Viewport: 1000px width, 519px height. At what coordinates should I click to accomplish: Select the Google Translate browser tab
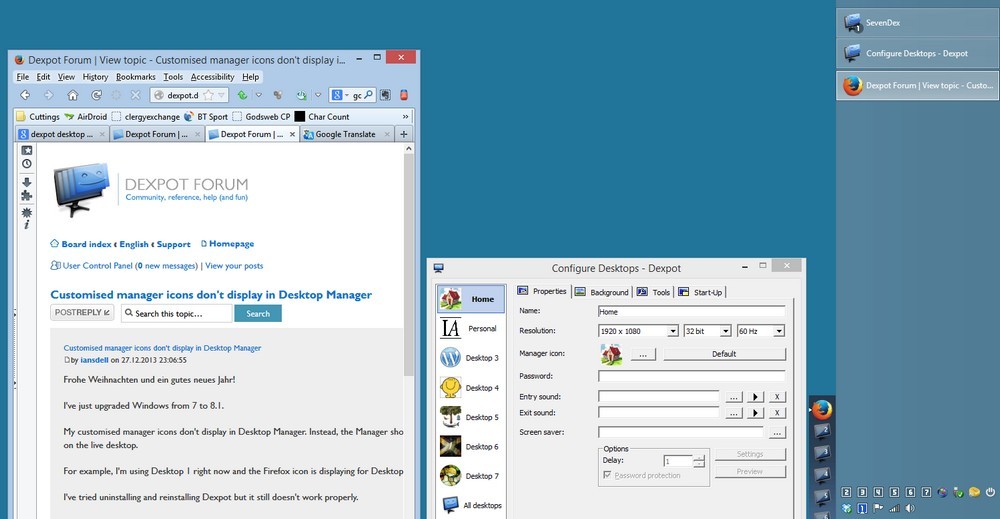pos(345,134)
